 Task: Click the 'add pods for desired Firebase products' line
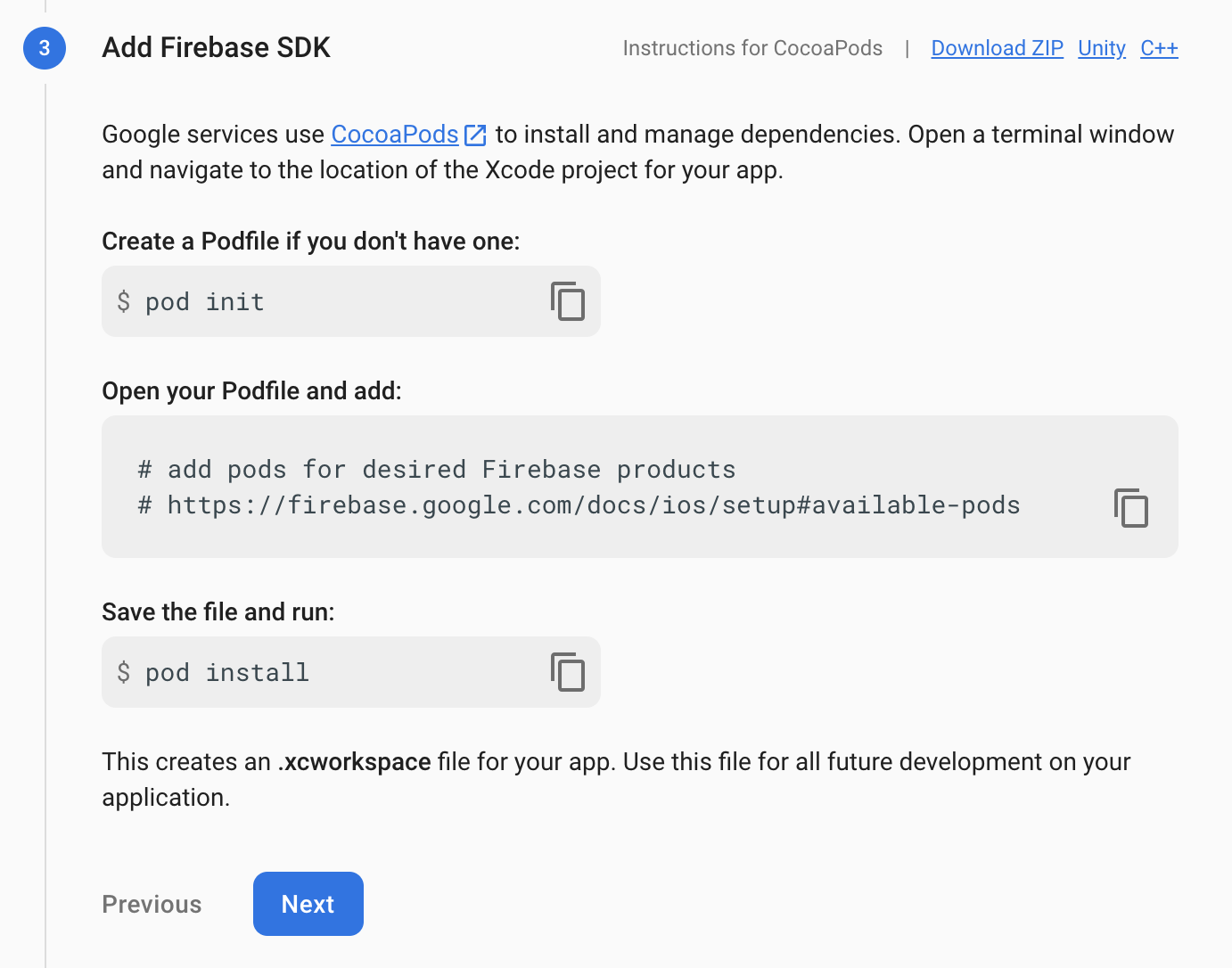(451, 470)
